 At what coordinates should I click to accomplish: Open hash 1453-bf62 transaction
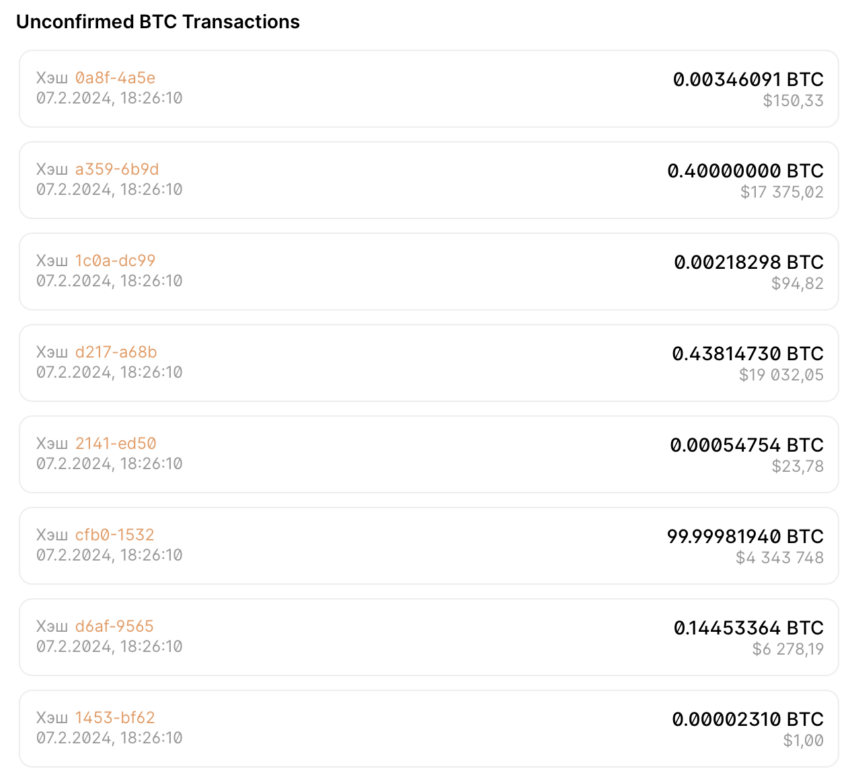pos(115,718)
